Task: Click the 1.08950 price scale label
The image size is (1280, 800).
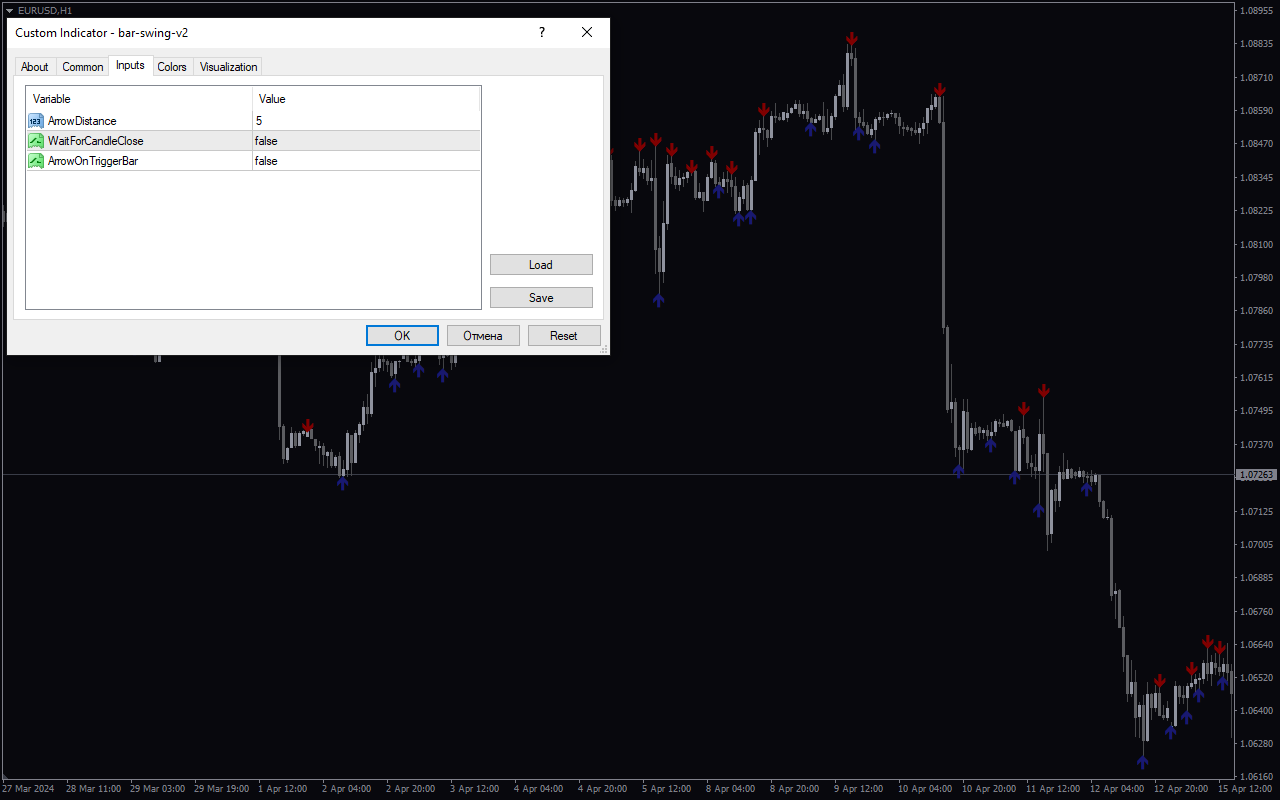Action: (1256, 11)
